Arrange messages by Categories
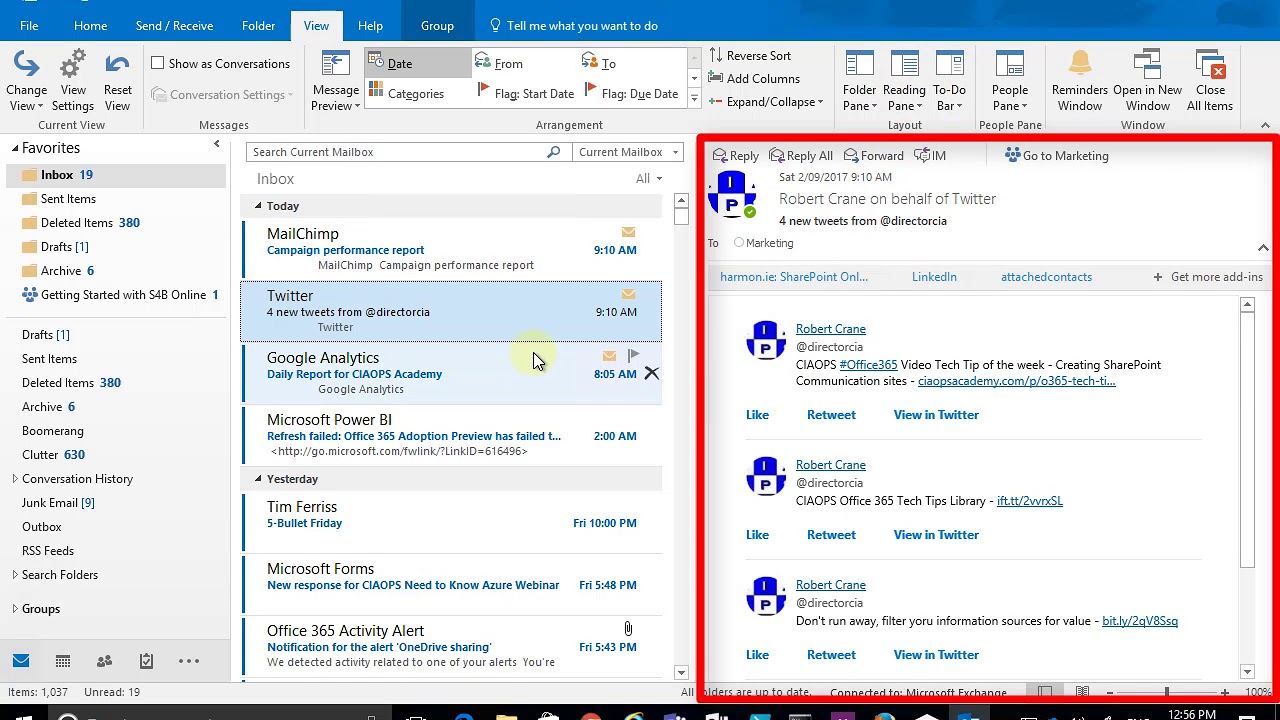The height and width of the screenshot is (720, 1280). [x=407, y=93]
